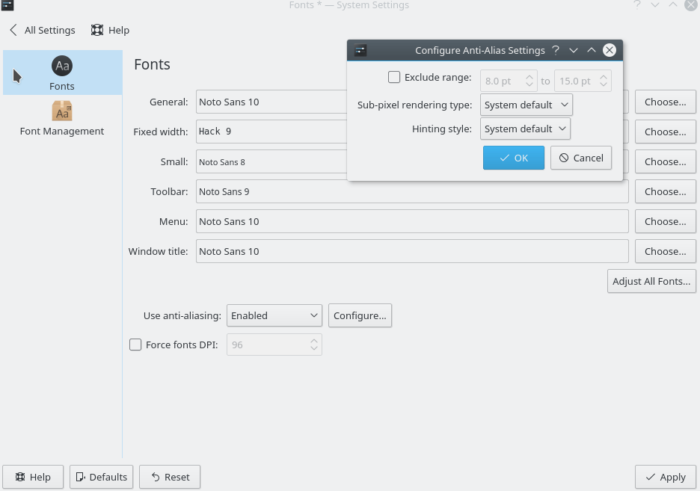This screenshot has height=491, width=700.
Task: Open Hinting style dropdown
Action: point(525,129)
